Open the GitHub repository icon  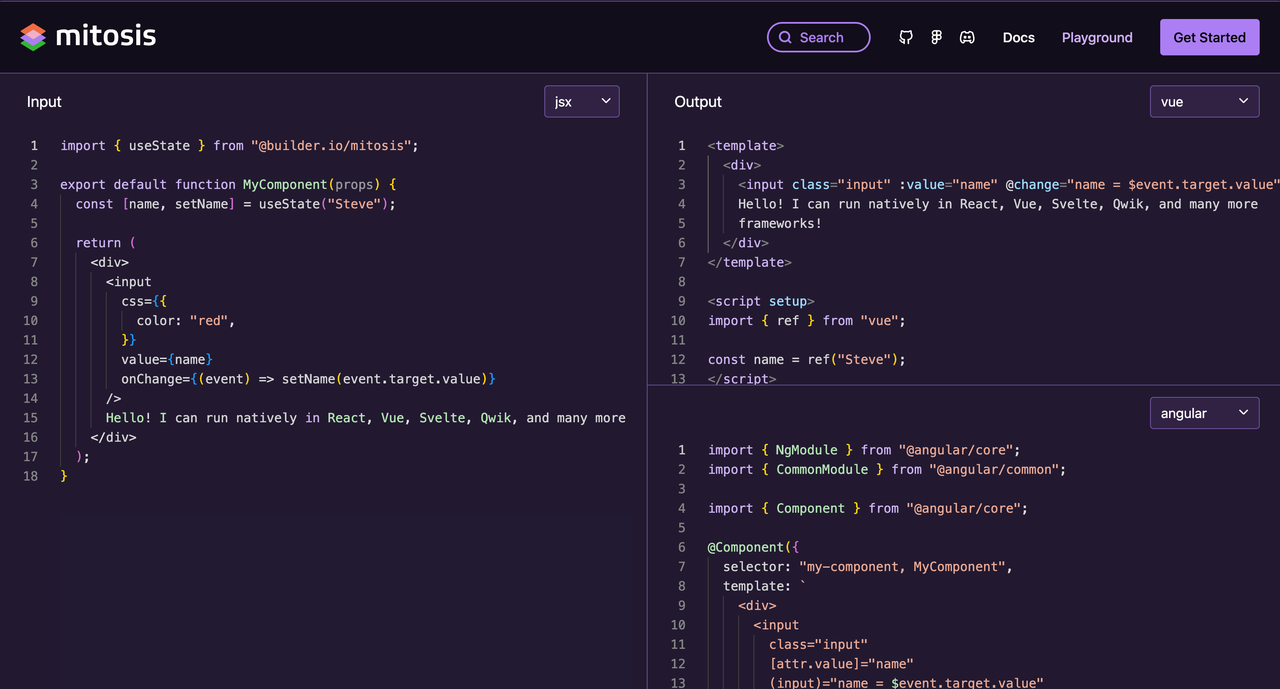[906, 38]
